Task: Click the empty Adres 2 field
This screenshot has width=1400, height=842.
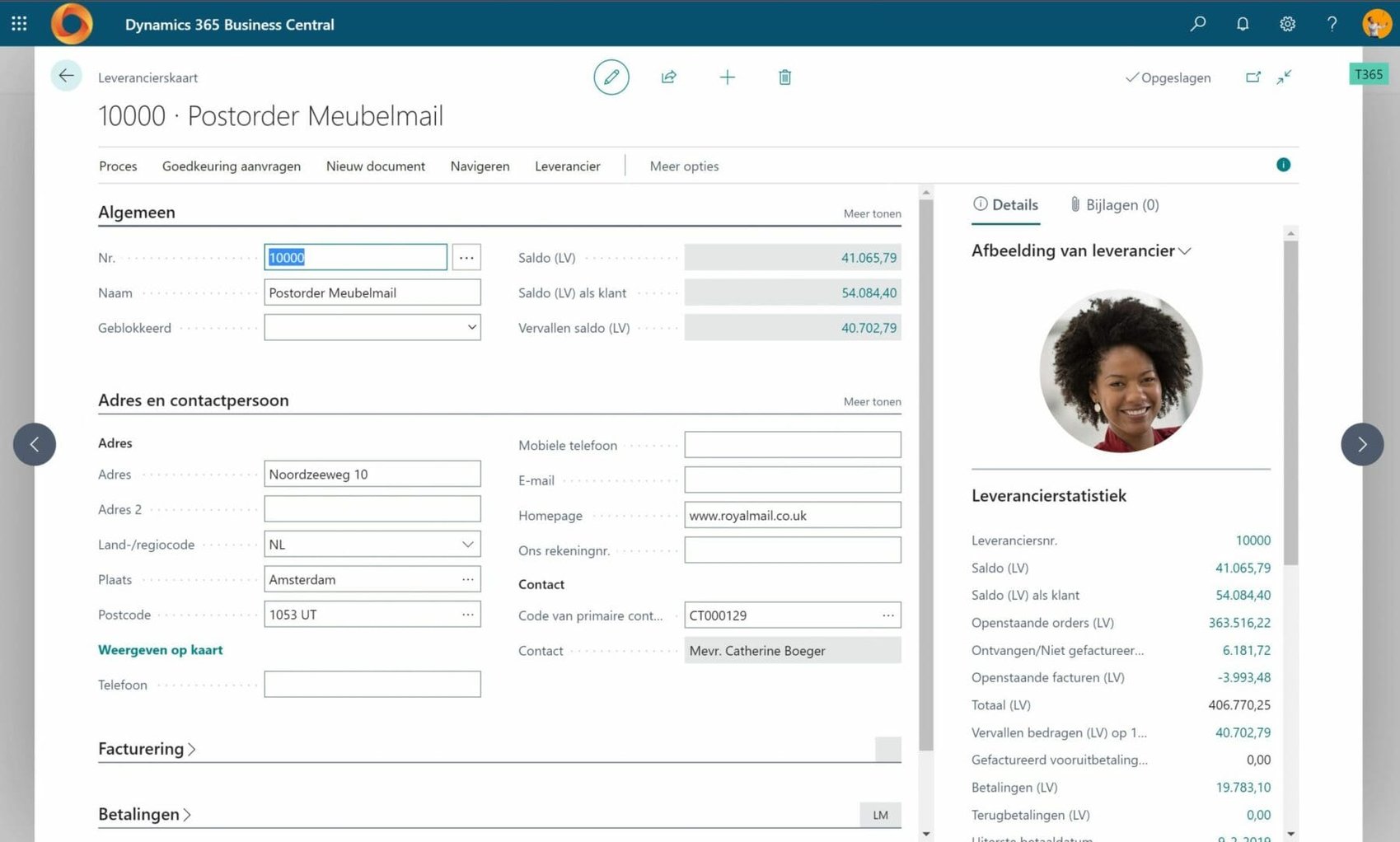Action: click(x=372, y=509)
